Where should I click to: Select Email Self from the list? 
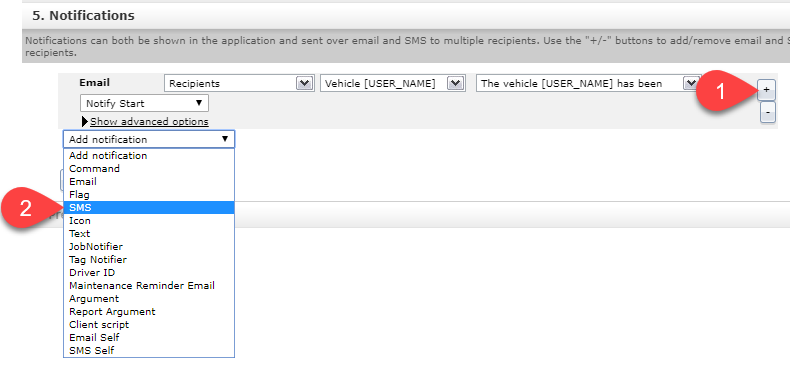(149, 338)
